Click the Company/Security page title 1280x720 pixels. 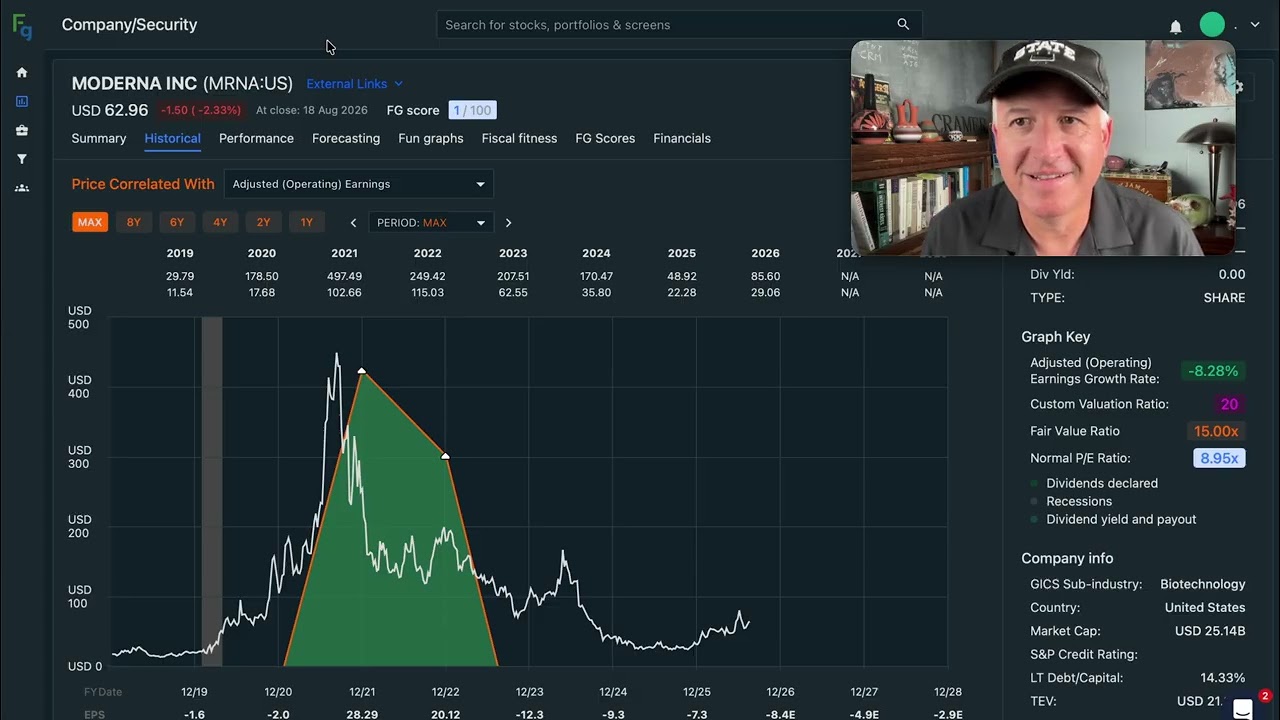[130, 25]
